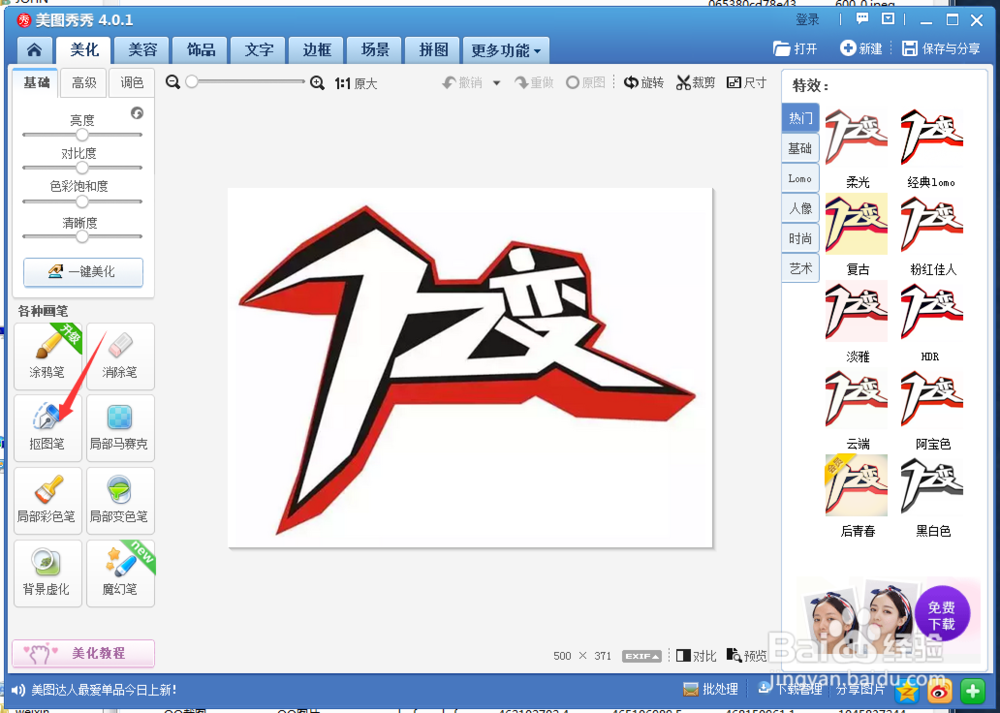The image size is (1000, 713).
Task: Select the 魔幻笔 magic pen tool
Action: [120, 573]
